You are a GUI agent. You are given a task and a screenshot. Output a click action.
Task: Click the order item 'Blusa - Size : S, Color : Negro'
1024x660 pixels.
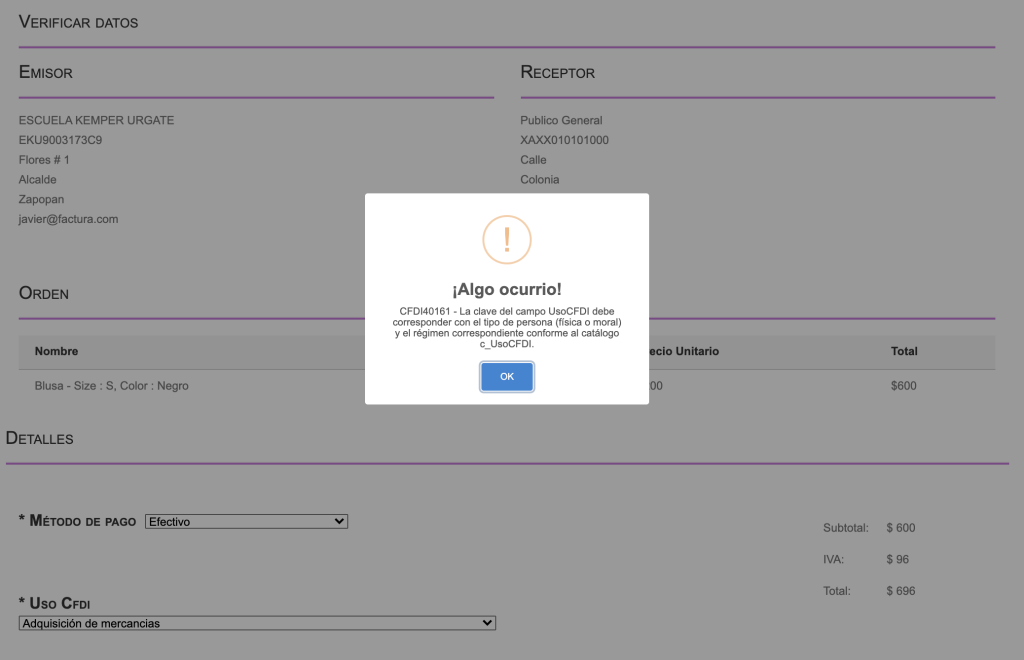click(112, 386)
